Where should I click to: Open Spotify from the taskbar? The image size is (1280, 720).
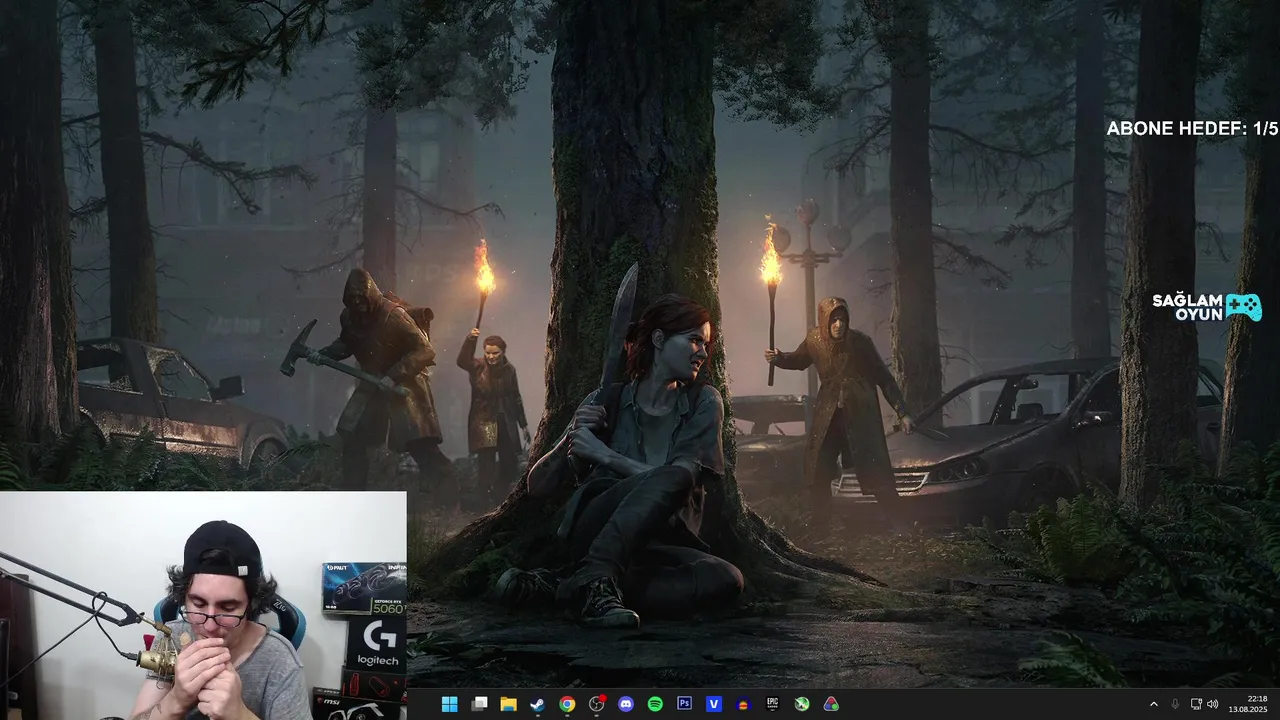(x=655, y=704)
